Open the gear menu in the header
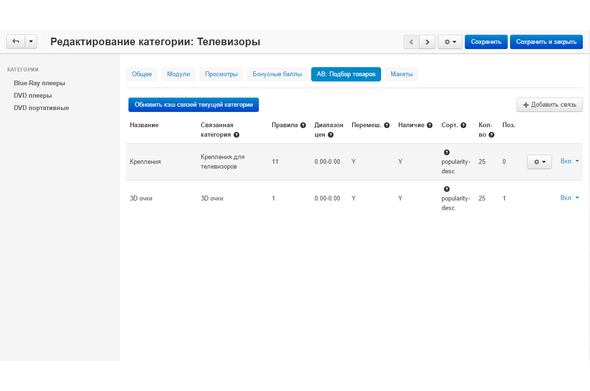 point(450,42)
